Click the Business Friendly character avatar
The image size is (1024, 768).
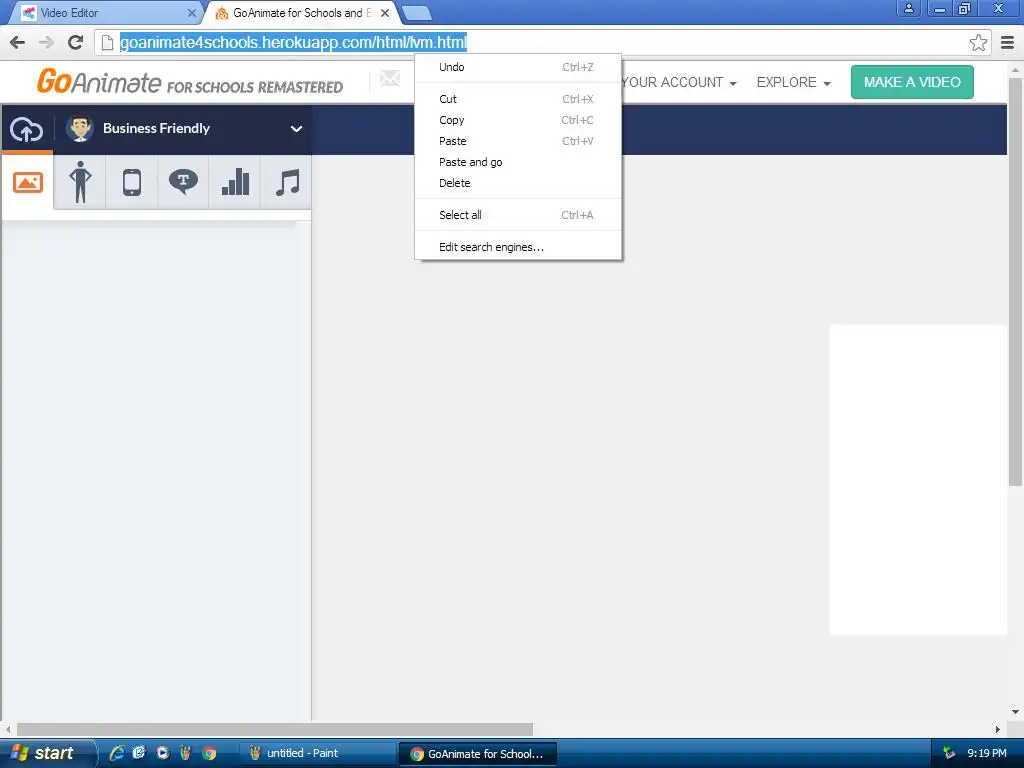[80, 129]
